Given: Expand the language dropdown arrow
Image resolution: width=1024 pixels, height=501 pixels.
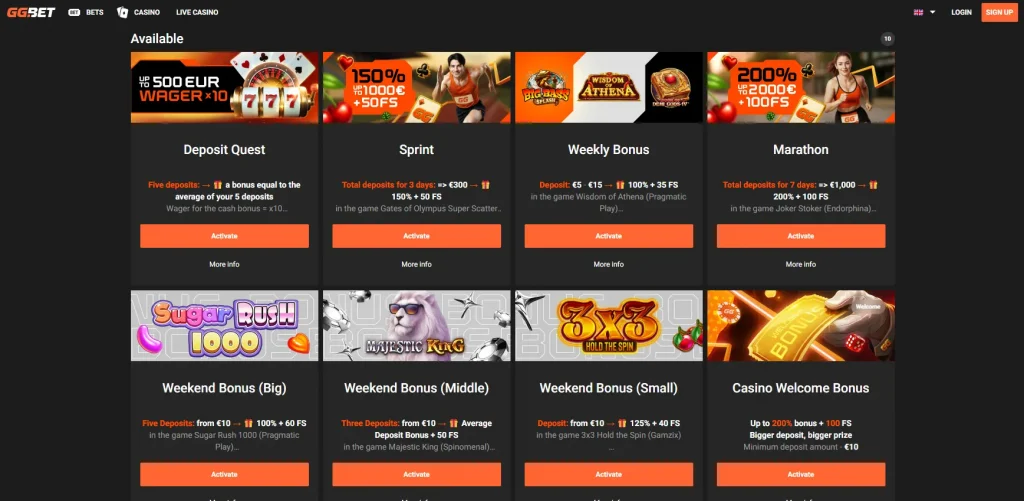Looking at the screenshot, I should coord(933,12).
